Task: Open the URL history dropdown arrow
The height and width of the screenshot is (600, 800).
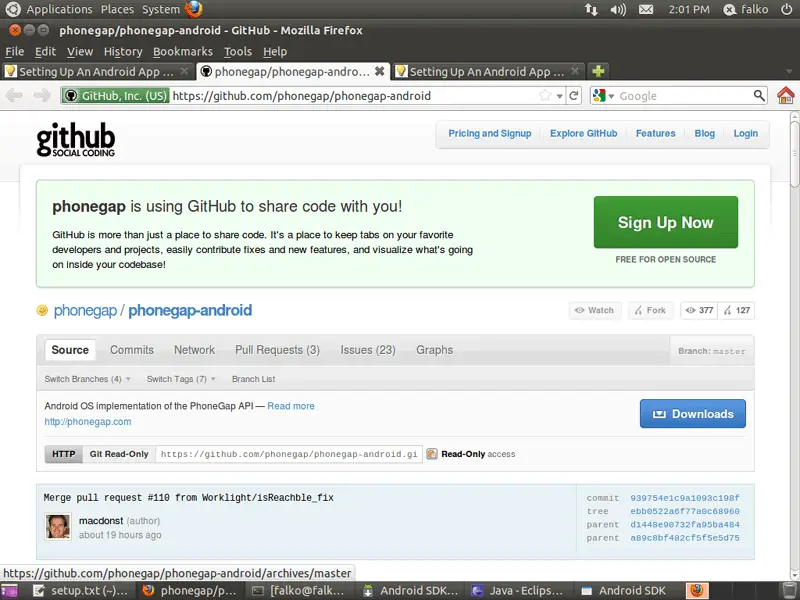Action: [x=560, y=96]
